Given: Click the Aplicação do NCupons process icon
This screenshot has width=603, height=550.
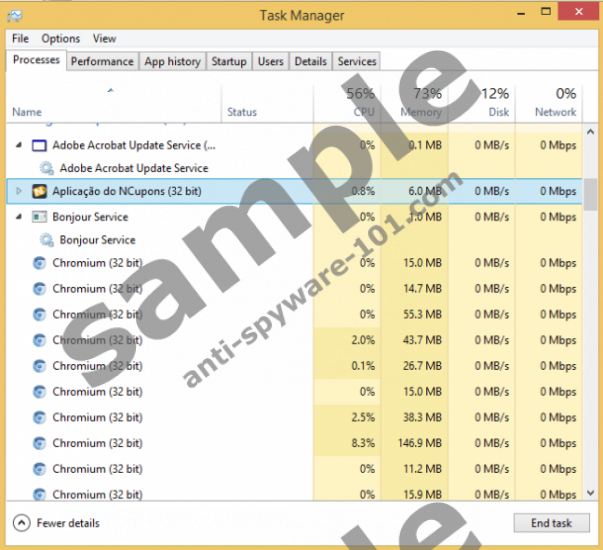Looking at the screenshot, I should coord(39,191).
